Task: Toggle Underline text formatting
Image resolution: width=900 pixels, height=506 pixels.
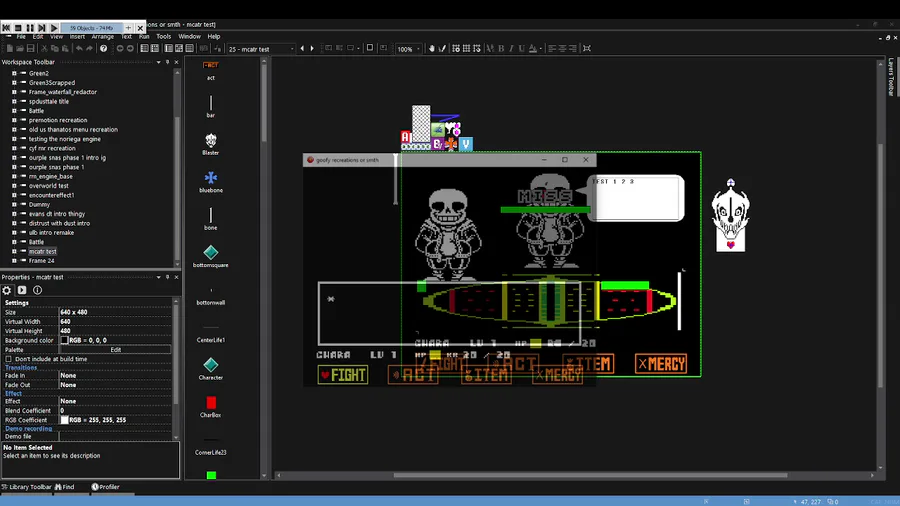Action: (x=522, y=49)
